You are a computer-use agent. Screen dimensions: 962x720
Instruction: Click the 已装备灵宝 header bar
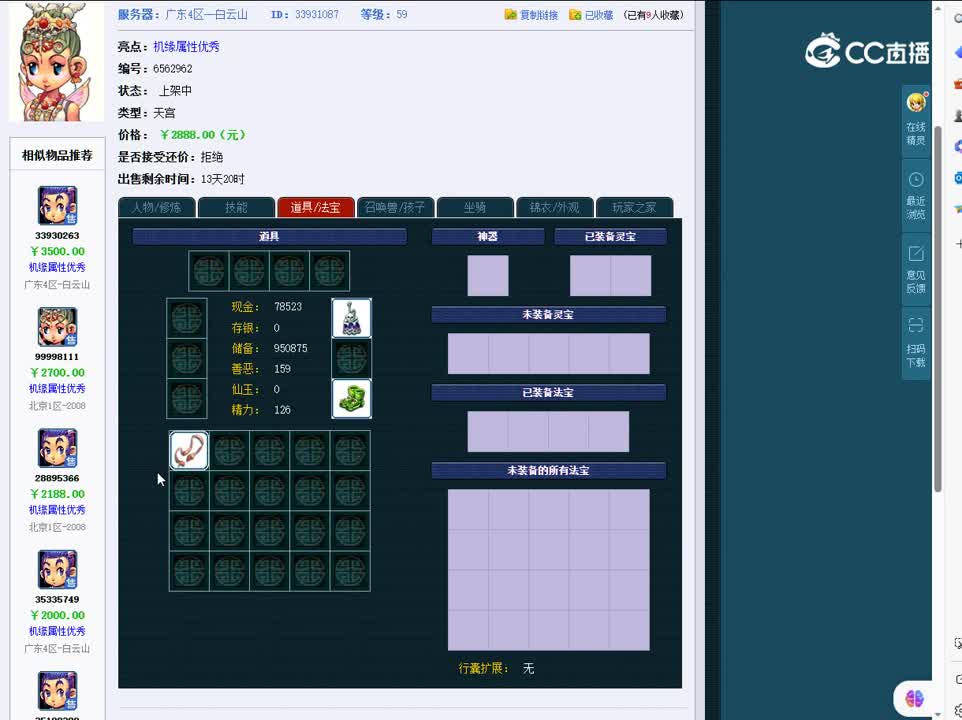pyautogui.click(x=610, y=237)
